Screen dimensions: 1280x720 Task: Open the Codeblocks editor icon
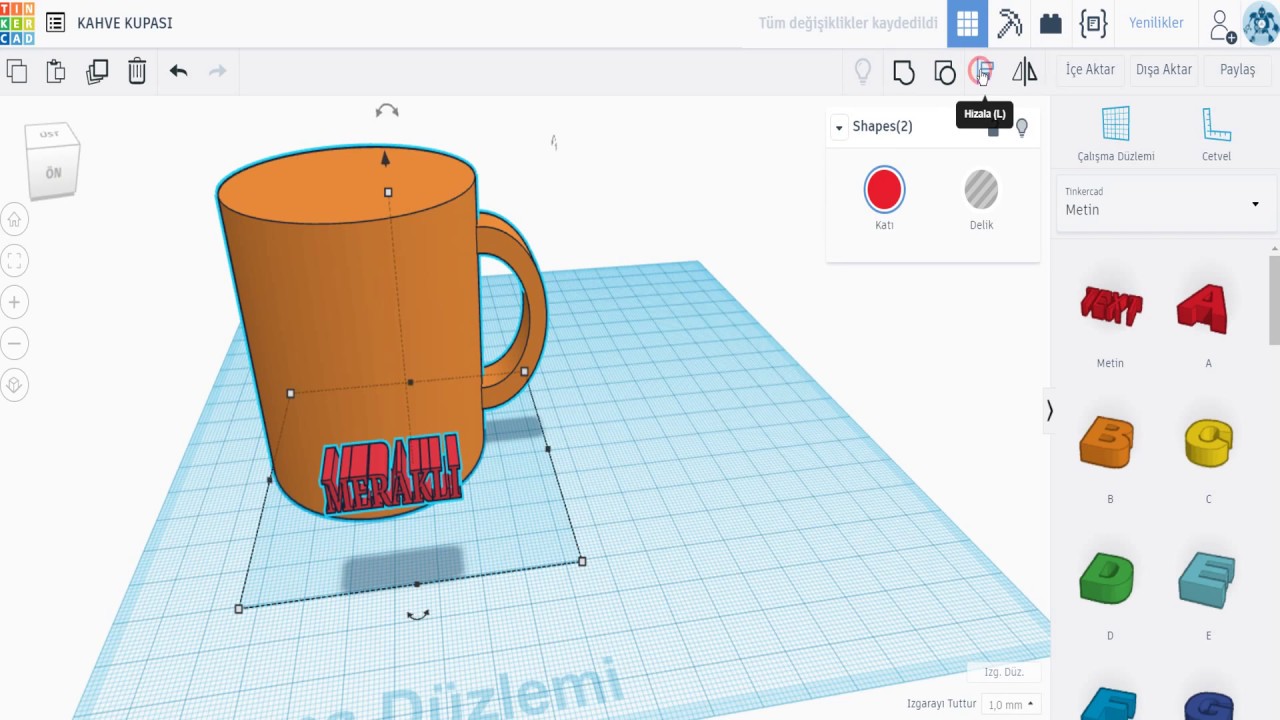click(1094, 23)
